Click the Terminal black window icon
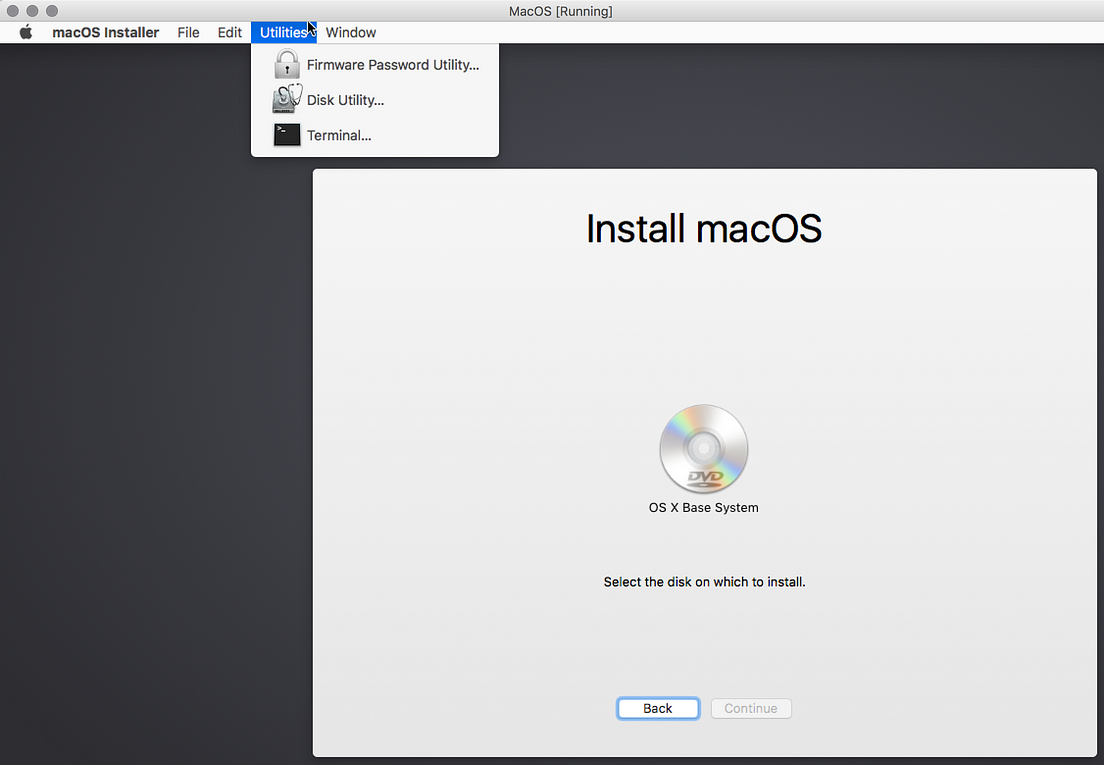The width and height of the screenshot is (1104, 765). coord(287,134)
